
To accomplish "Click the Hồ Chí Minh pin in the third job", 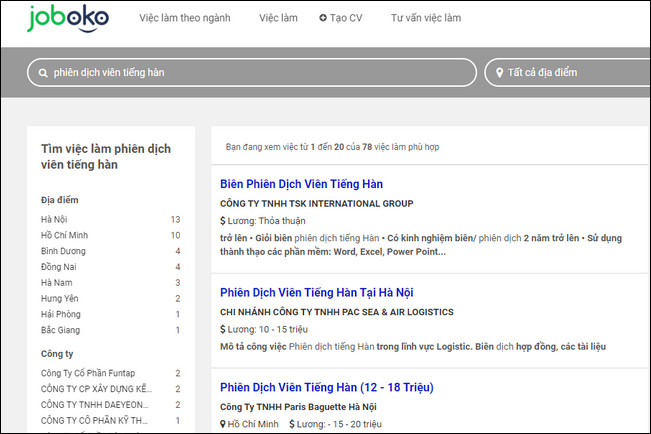I will click(223, 424).
